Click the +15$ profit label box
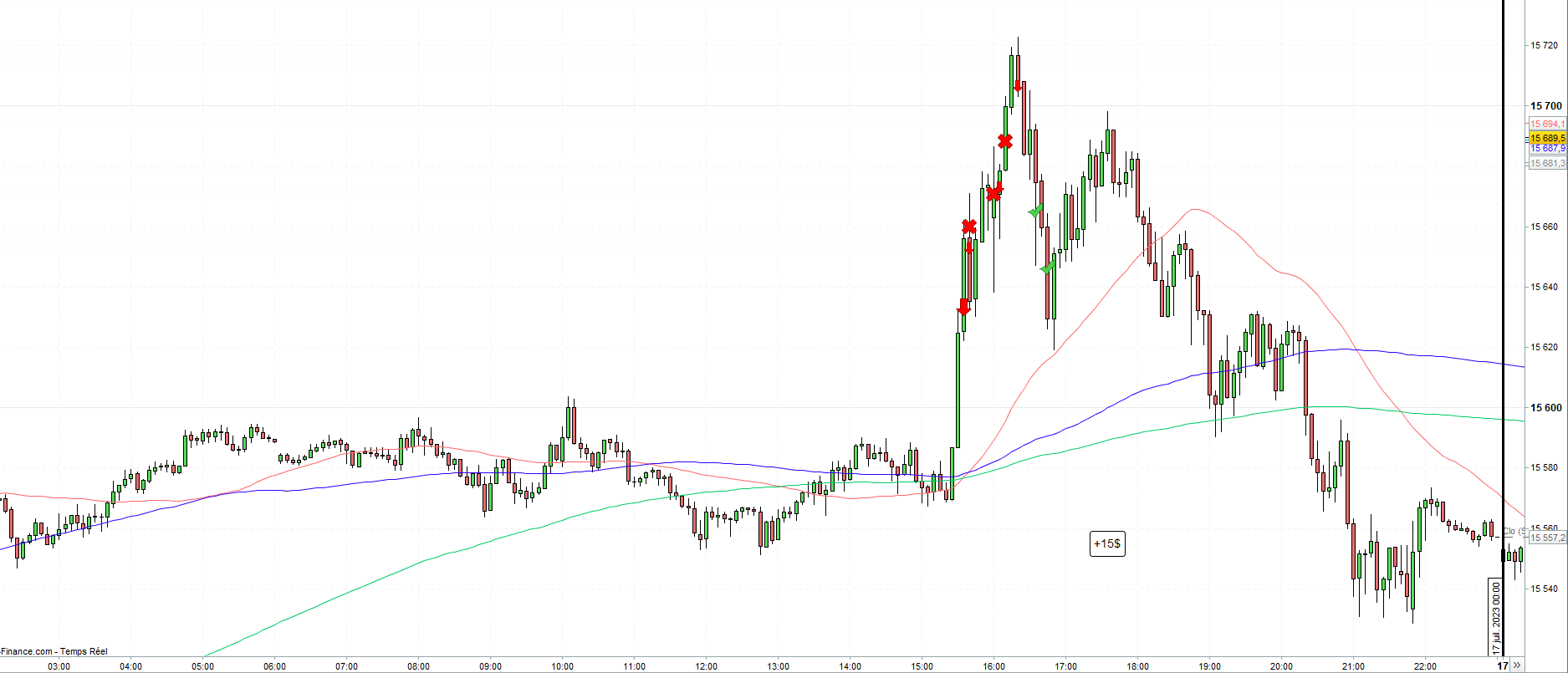 1107,544
